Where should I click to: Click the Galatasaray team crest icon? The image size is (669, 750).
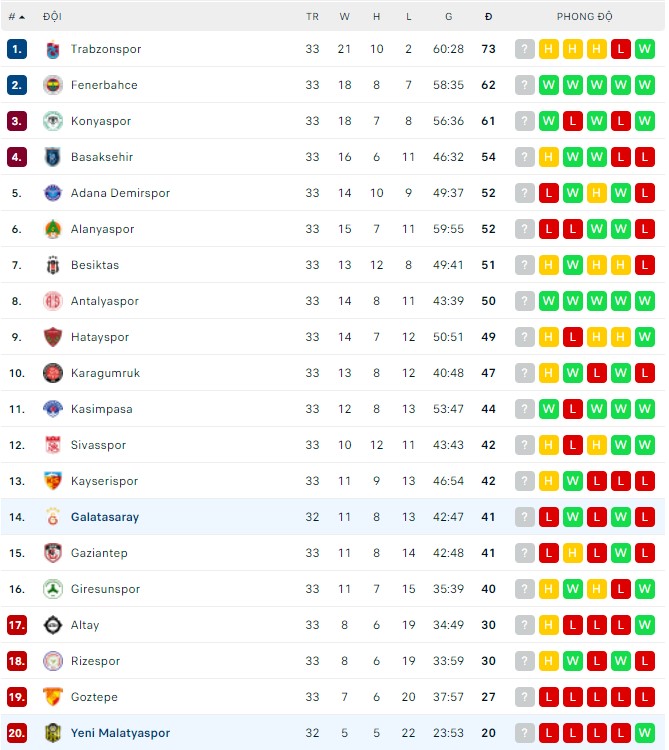(53, 517)
